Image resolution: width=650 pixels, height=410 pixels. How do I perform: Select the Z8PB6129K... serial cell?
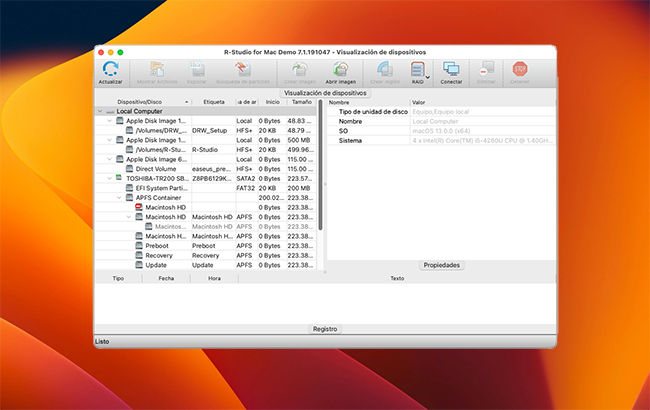click(213, 178)
